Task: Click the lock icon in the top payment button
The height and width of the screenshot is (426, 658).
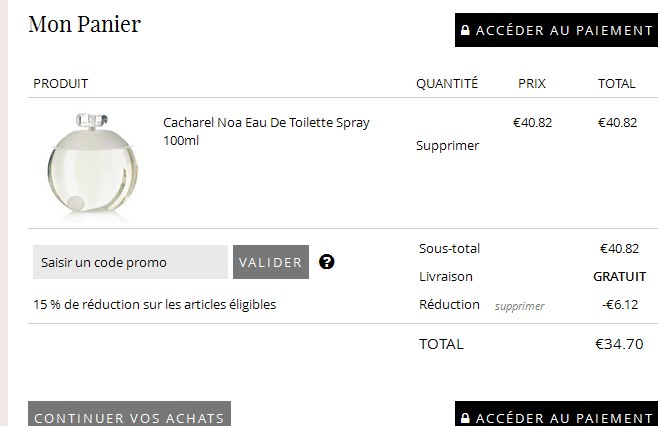Action: coord(465,31)
